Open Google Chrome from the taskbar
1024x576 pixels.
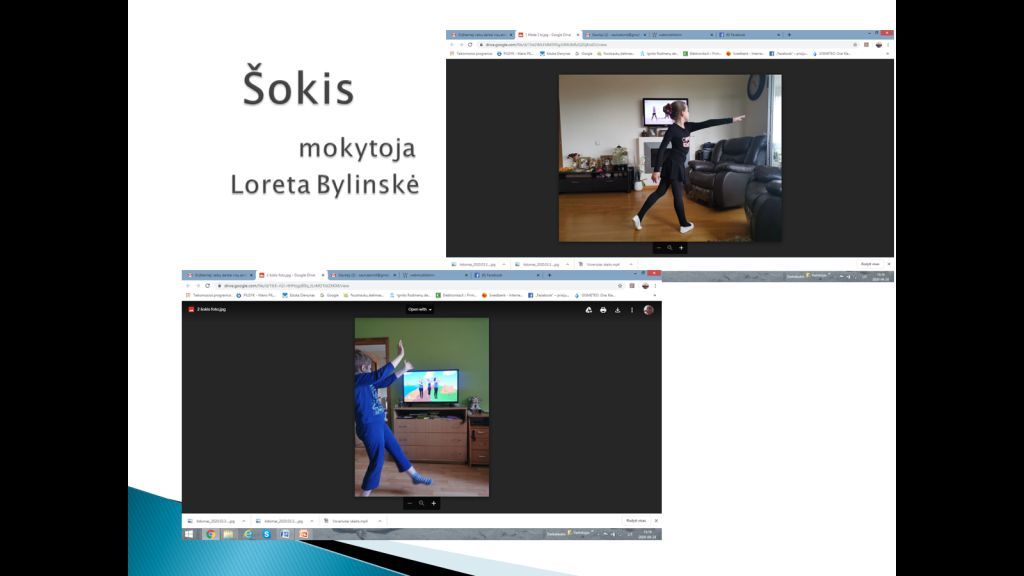pyautogui.click(x=210, y=534)
